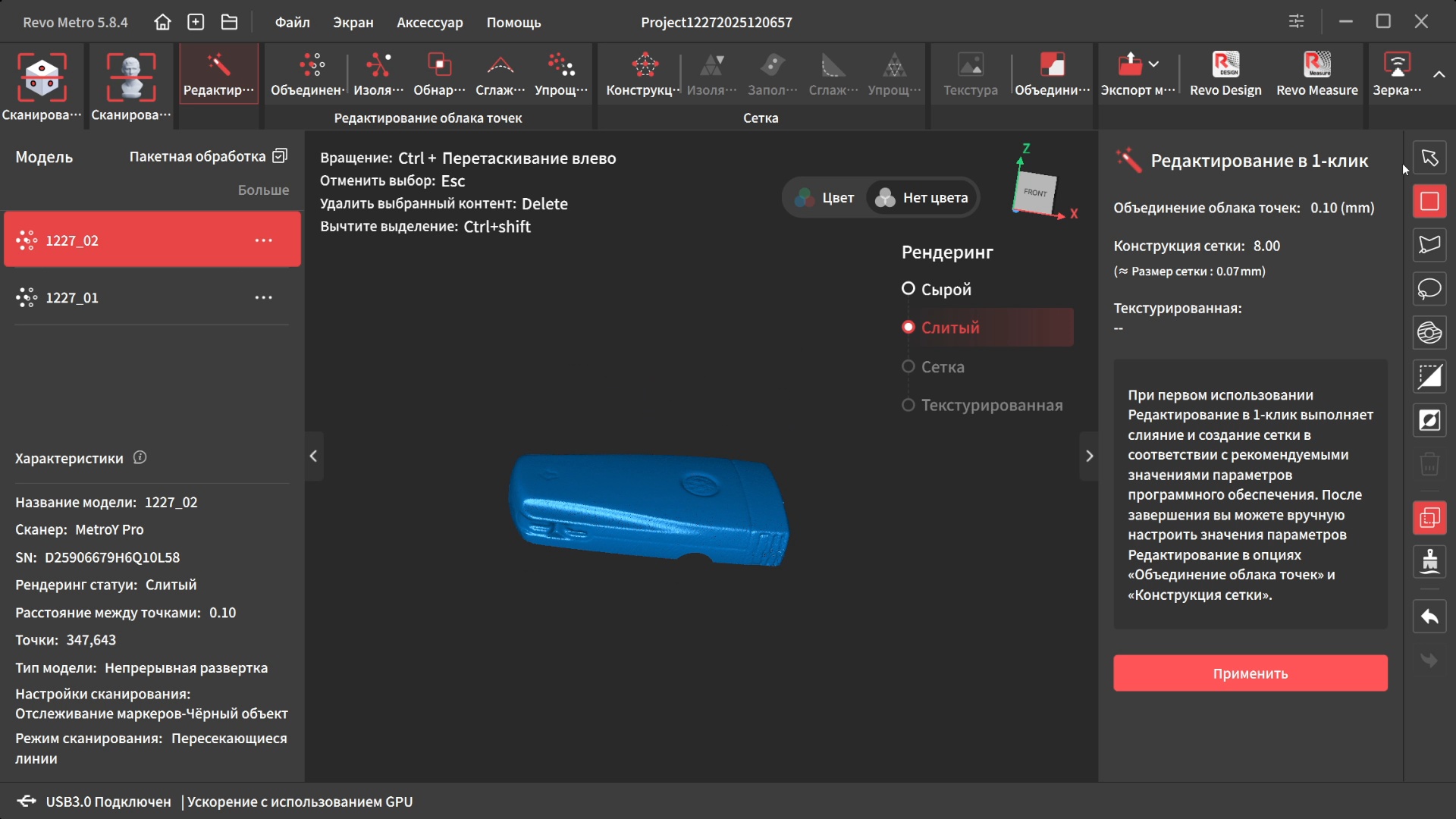1456x819 pixels.
Task: Switch display to Цвет mode
Action: (x=825, y=198)
